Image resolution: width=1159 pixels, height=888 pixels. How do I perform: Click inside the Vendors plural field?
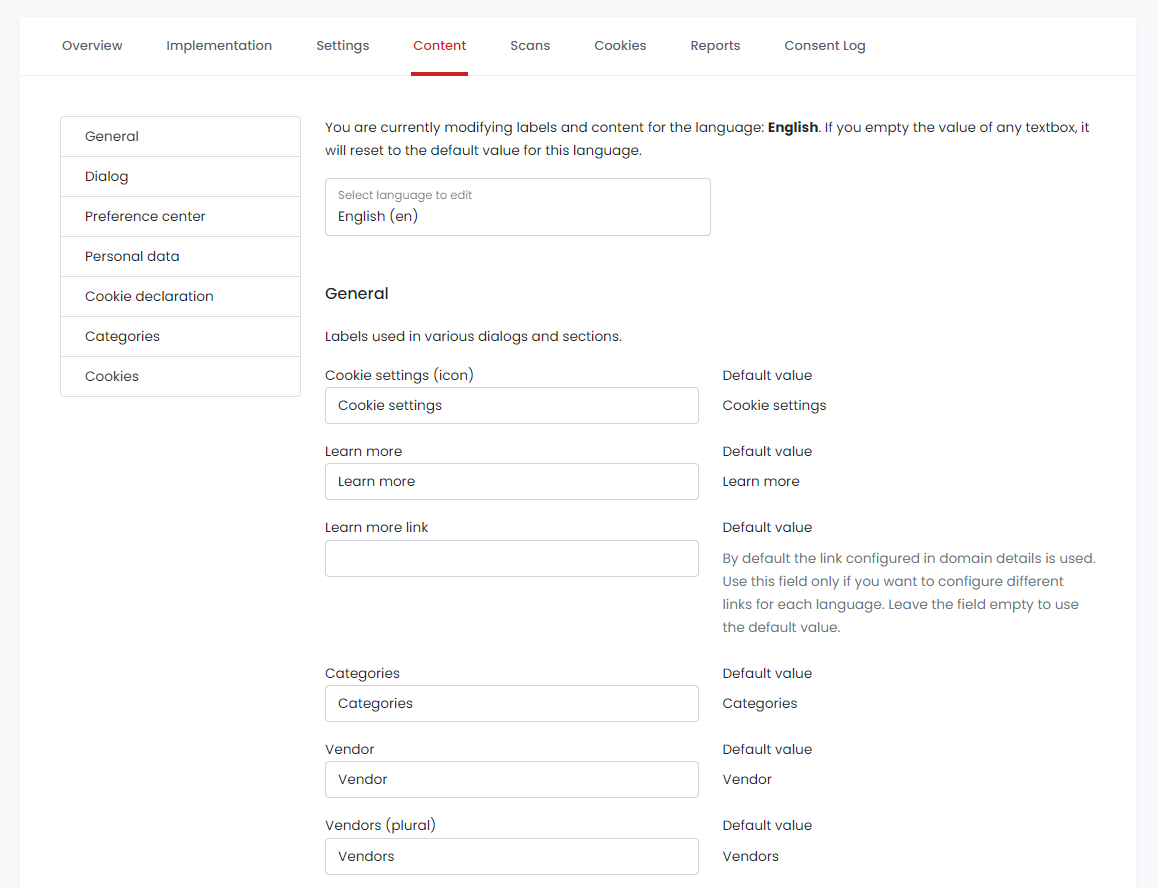(511, 856)
